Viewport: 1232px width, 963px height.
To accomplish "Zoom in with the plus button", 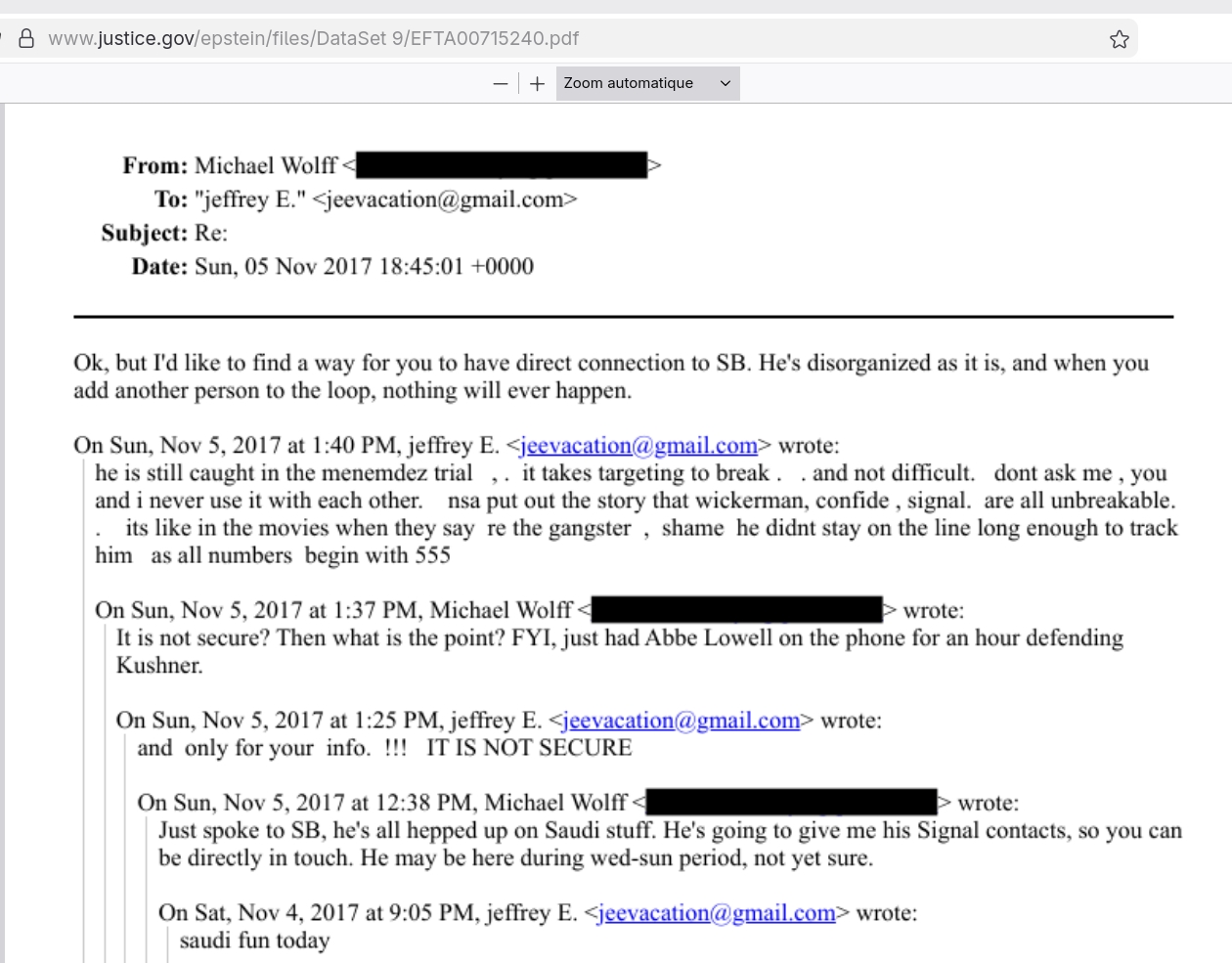I will [x=537, y=84].
